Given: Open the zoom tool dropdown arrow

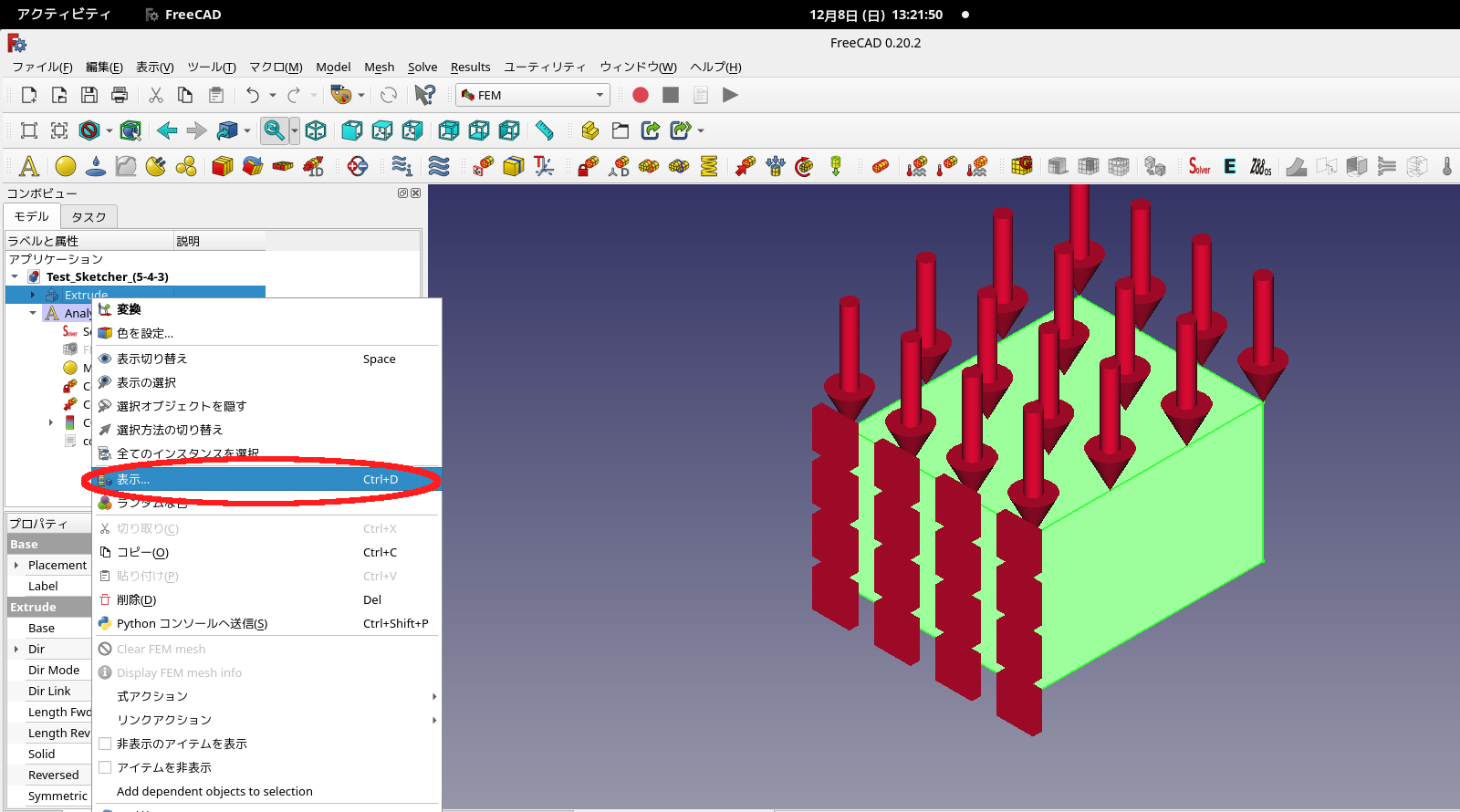Looking at the screenshot, I should click(295, 130).
